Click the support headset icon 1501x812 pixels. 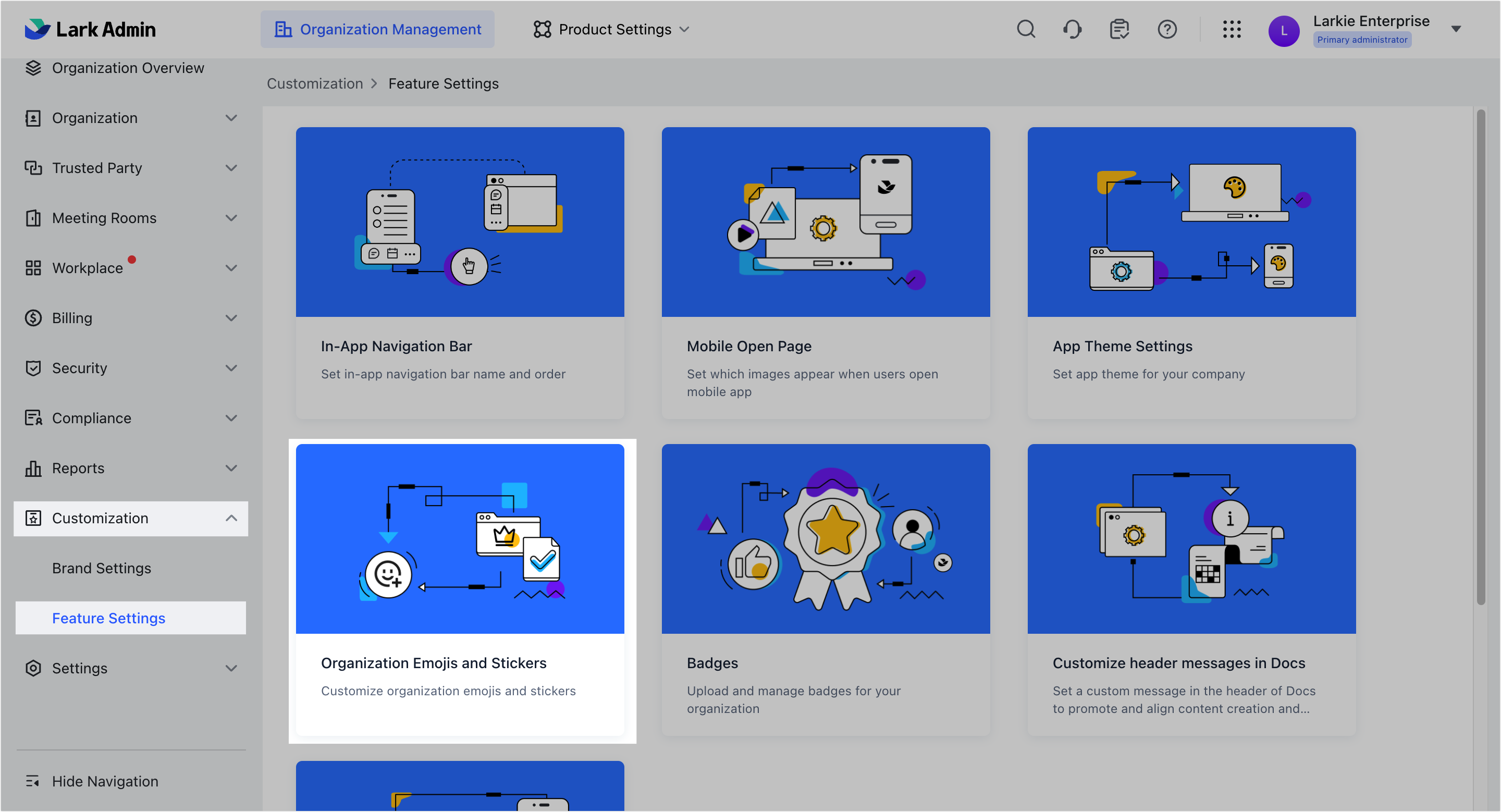pyautogui.click(x=1073, y=29)
